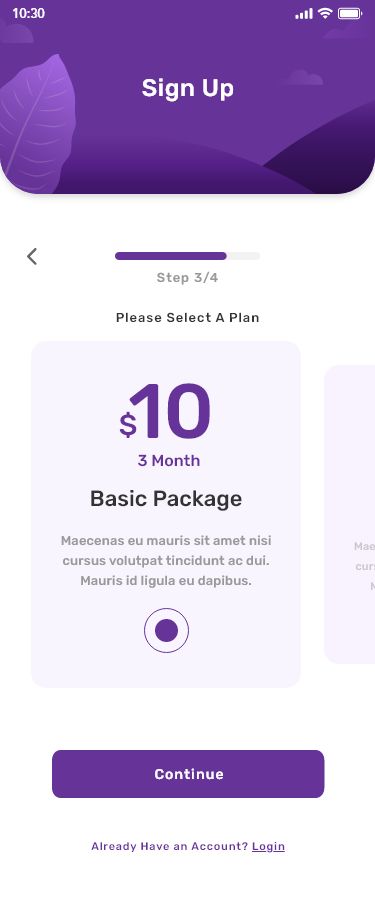Tap the Sign Up header title
Viewport: 375px width, 906px height.
[188, 88]
